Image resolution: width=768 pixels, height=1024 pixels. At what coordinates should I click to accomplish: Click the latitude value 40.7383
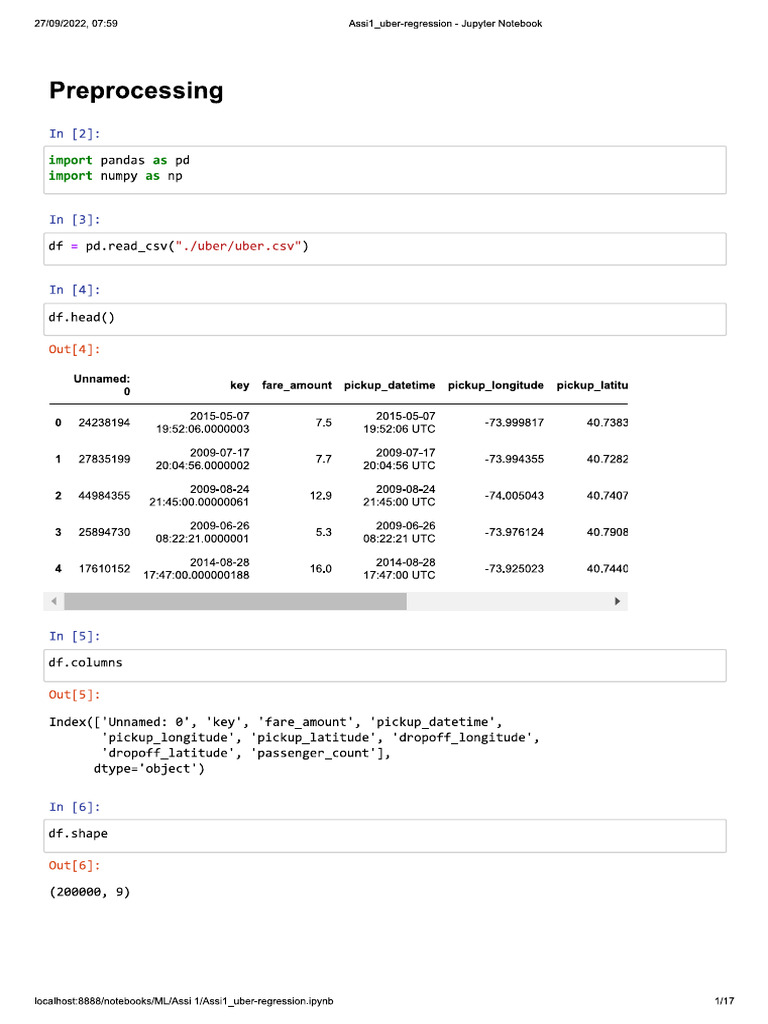click(x=607, y=423)
